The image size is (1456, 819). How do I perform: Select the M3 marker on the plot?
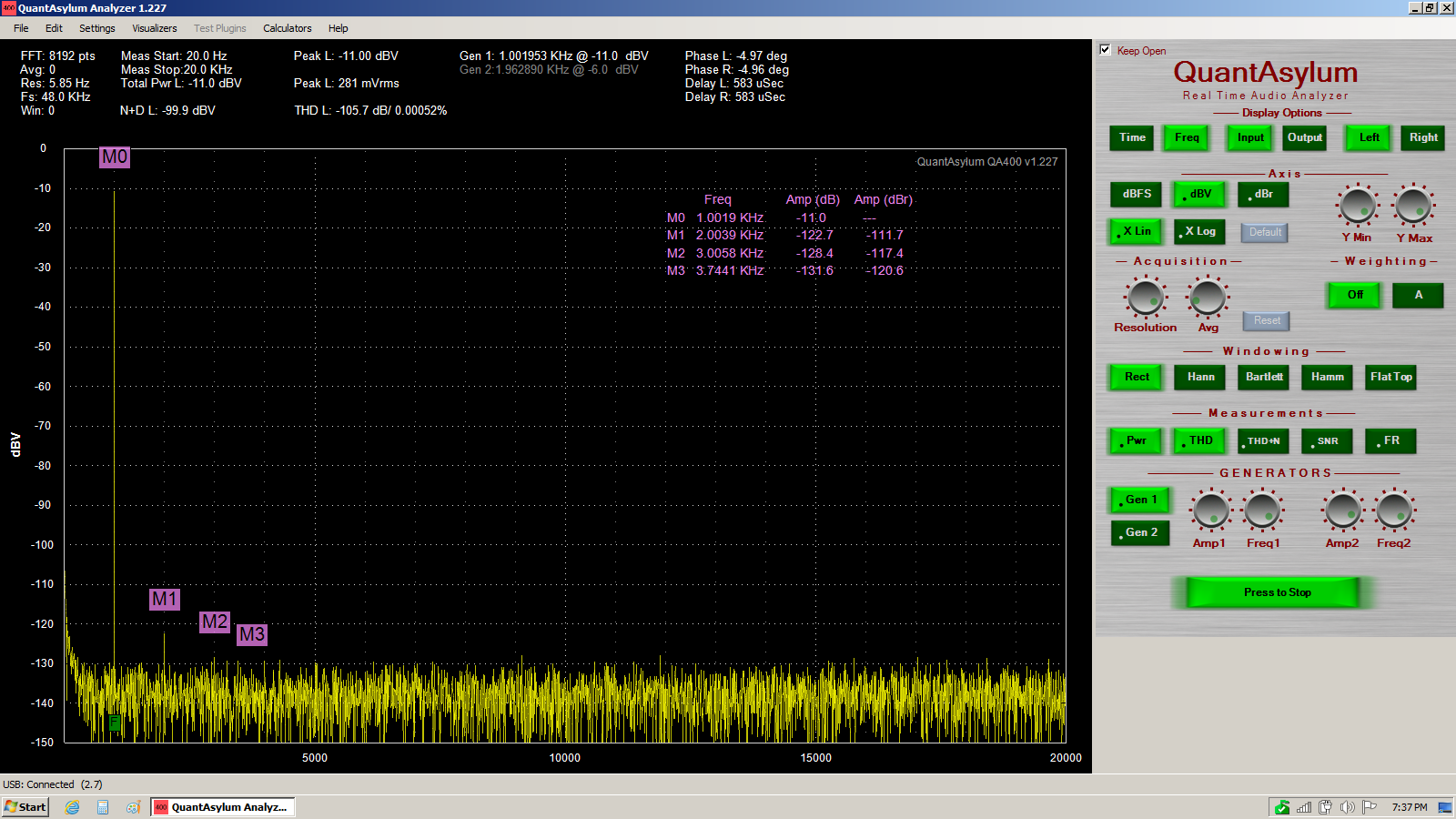(x=252, y=635)
